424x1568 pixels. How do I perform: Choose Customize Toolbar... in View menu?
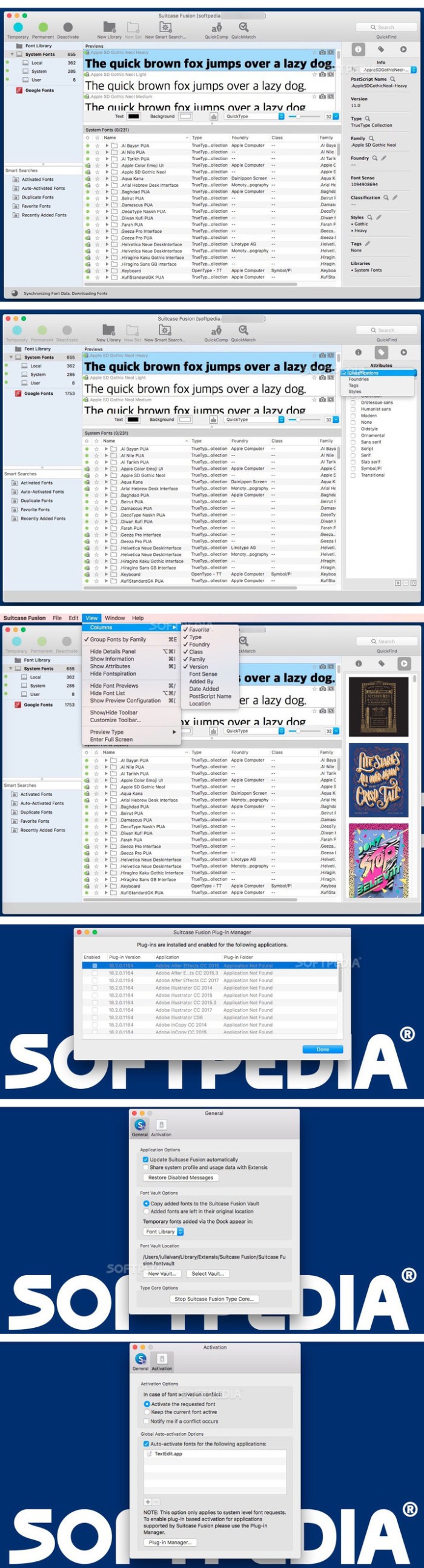[x=133, y=720]
